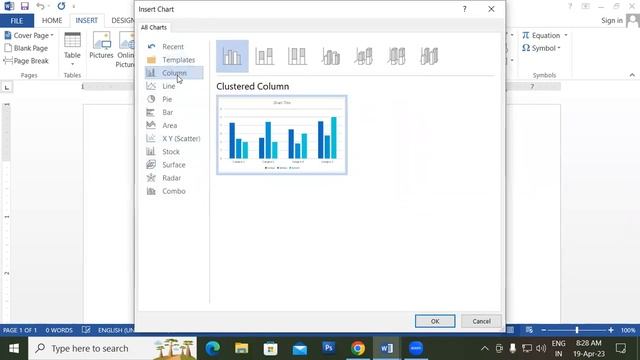Screen dimensions: 640x360
Task: Open Google Chrome from taskbar
Action: pyautogui.click(x=358, y=348)
